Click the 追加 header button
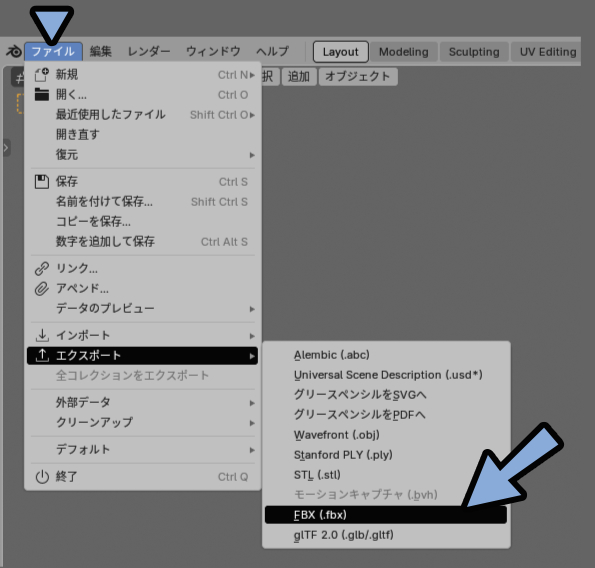This screenshot has width=595, height=568. [299, 77]
